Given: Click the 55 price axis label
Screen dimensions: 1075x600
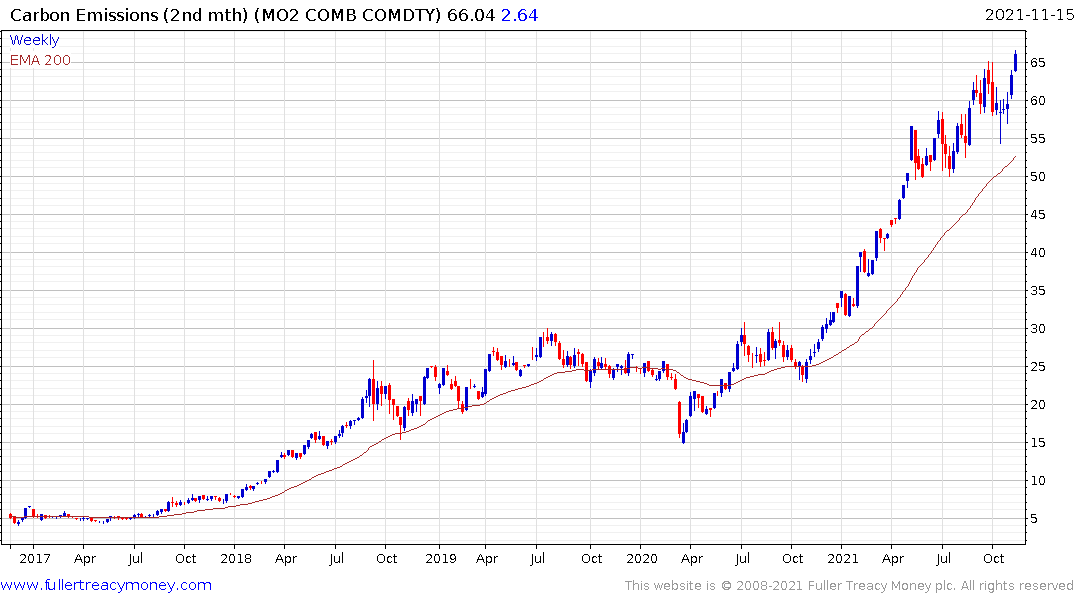Looking at the screenshot, I should pyautogui.click(x=1037, y=139).
